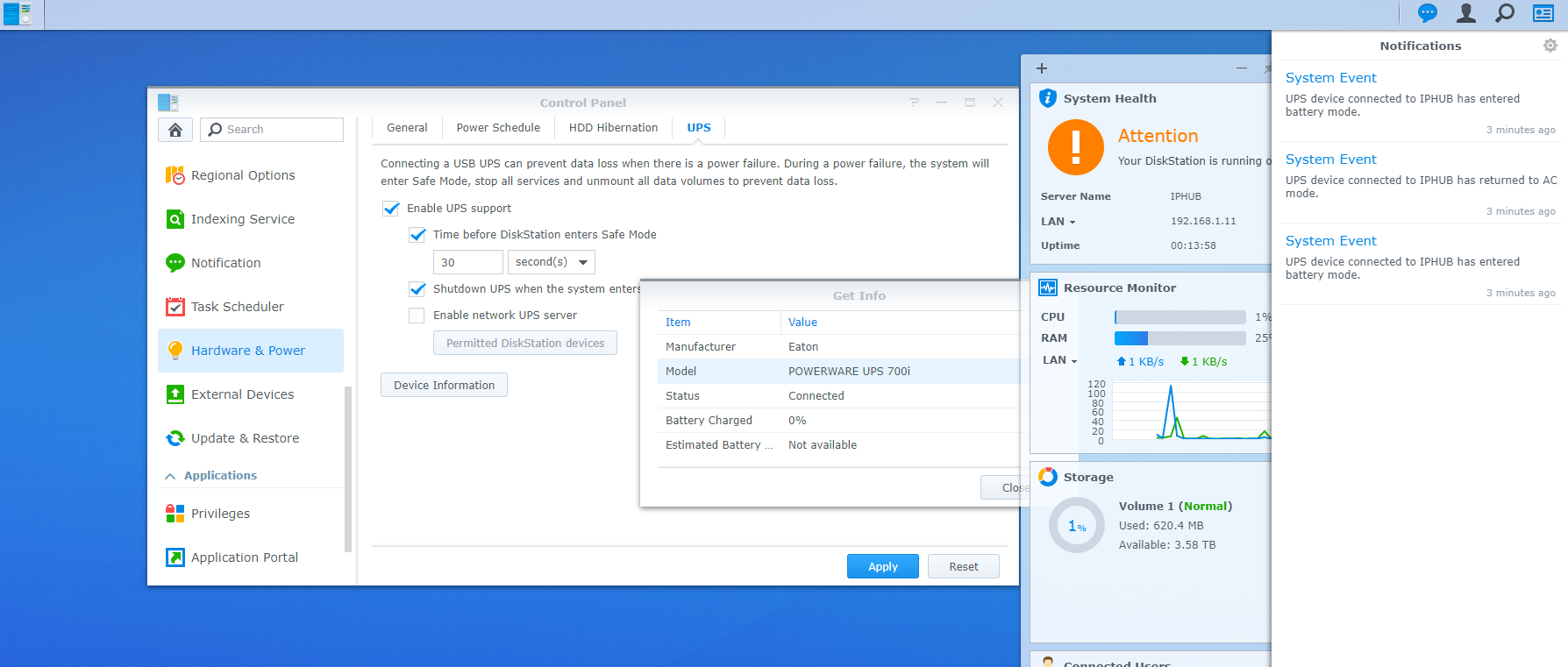The height and width of the screenshot is (667, 1568).
Task: Open the second(s) time unit dropdown
Action: pyautogui.click(x=551, y=262)
